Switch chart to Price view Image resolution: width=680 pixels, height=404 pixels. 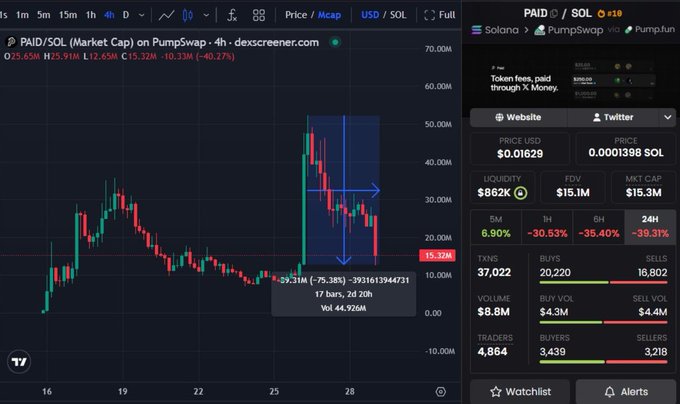point(296,15)
